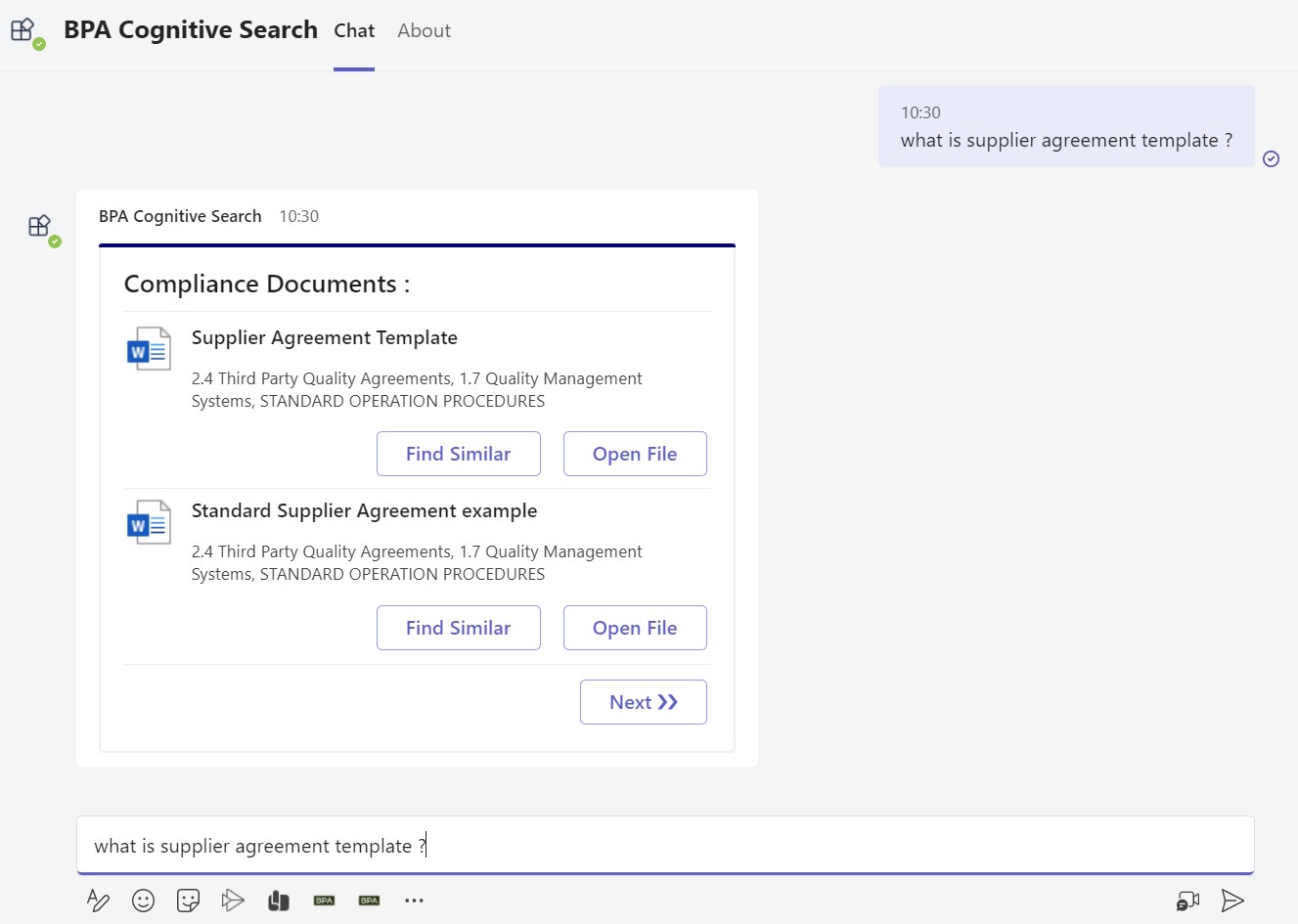Click the Standard Supplier Agreement example title
Viewport: 1298px width, 924px height.
click(364, 511)
